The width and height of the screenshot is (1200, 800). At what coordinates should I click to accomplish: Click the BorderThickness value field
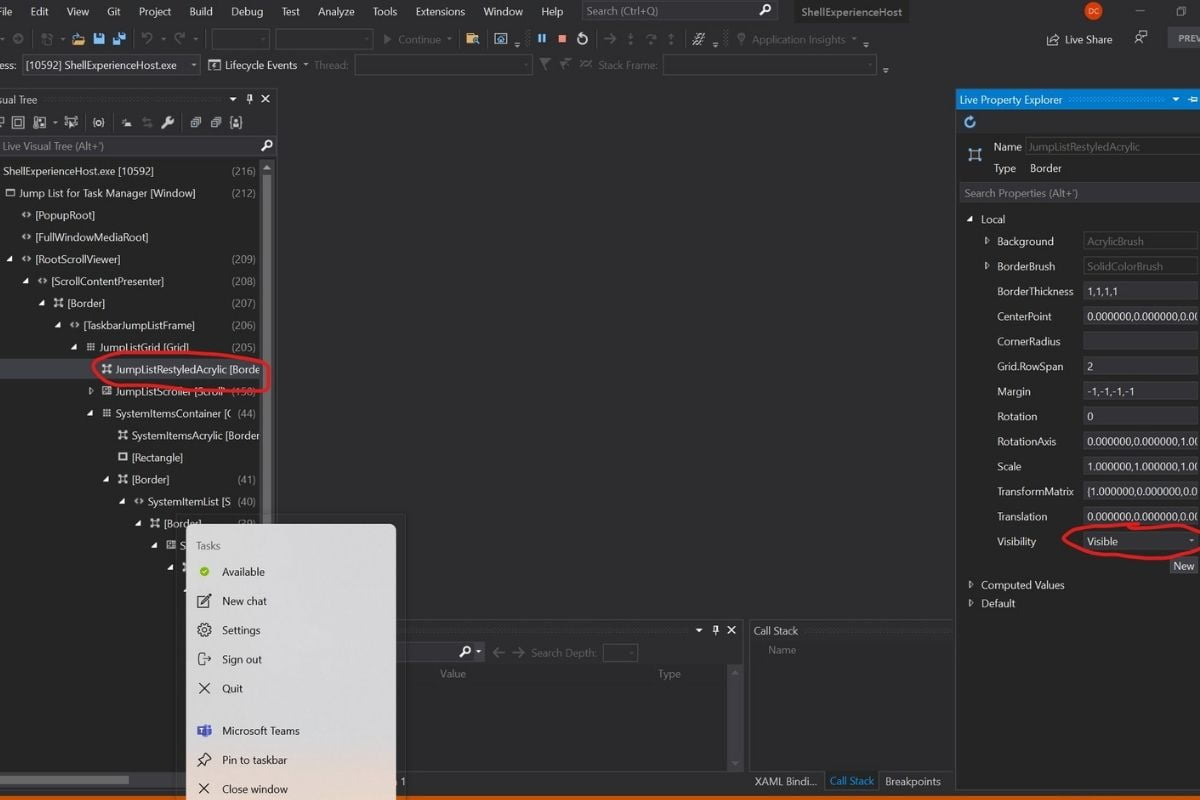(1141, 291)
